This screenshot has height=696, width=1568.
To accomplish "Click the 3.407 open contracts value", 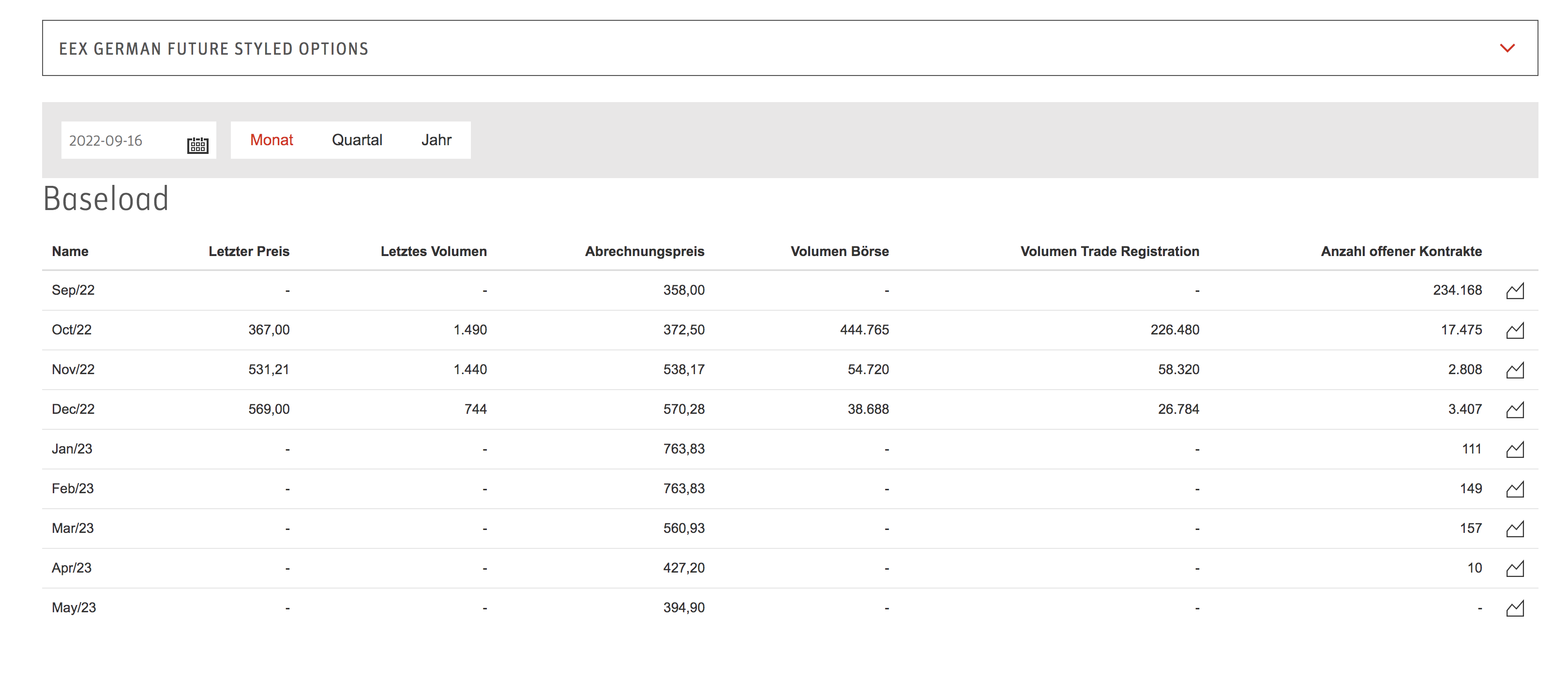I will click(x=1465, y=409).
